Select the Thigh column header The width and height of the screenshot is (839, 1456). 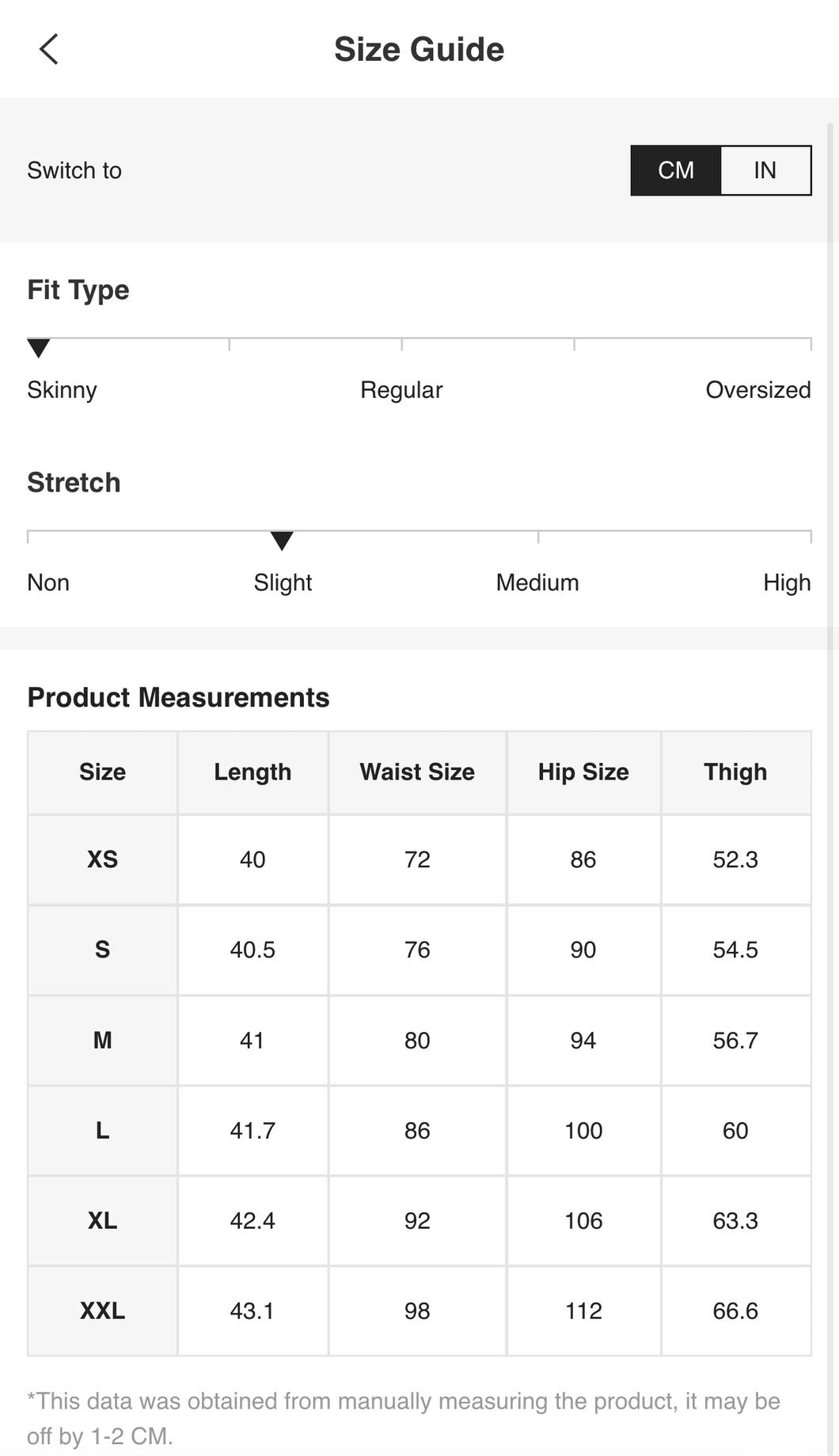[x=735, y=772]
